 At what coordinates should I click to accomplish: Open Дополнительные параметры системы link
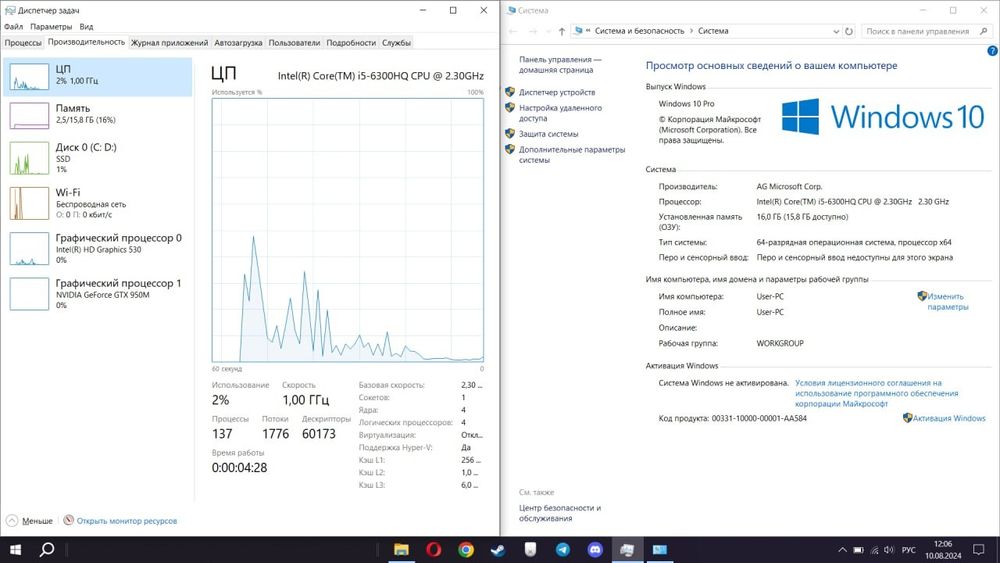(x=571, y=155)
